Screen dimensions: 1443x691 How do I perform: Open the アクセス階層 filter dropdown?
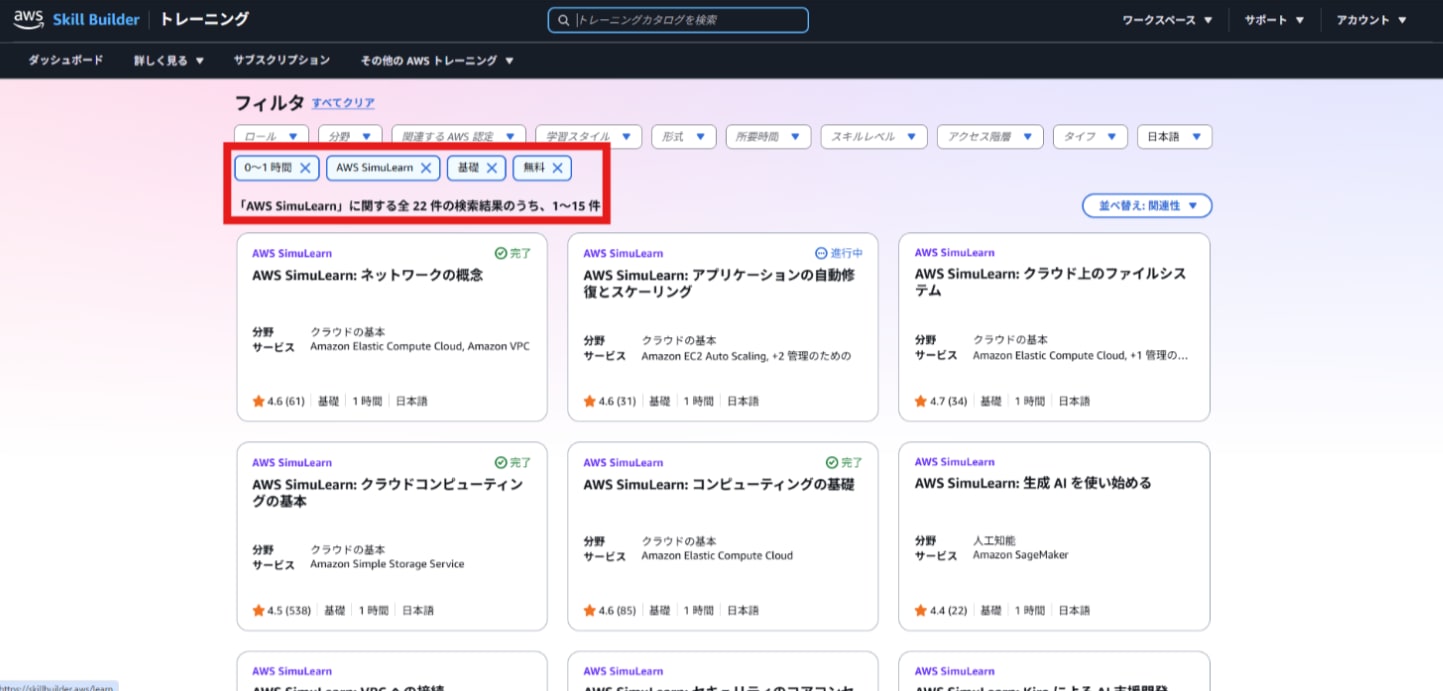point(990,136)
